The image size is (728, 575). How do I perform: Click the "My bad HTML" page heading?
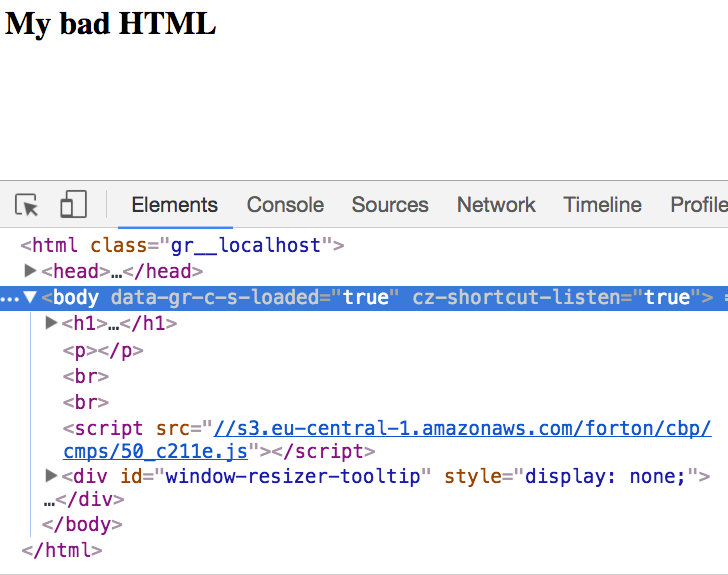tap(110, 23)
